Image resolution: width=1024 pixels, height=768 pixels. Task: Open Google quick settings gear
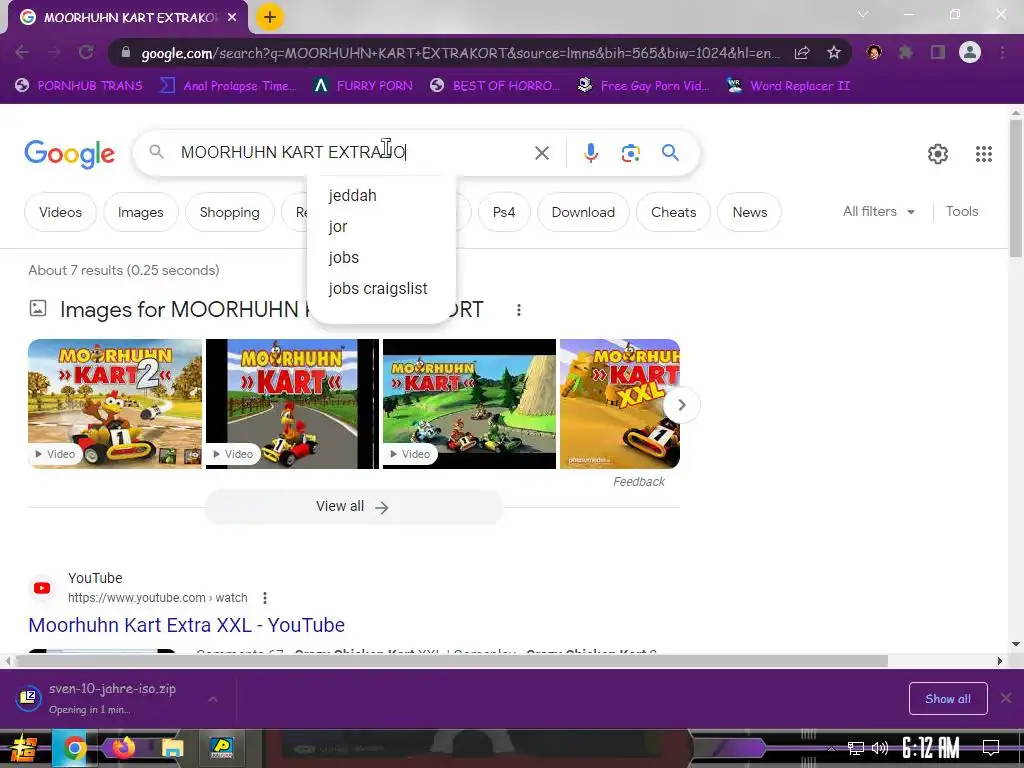[x=938, y=154]
